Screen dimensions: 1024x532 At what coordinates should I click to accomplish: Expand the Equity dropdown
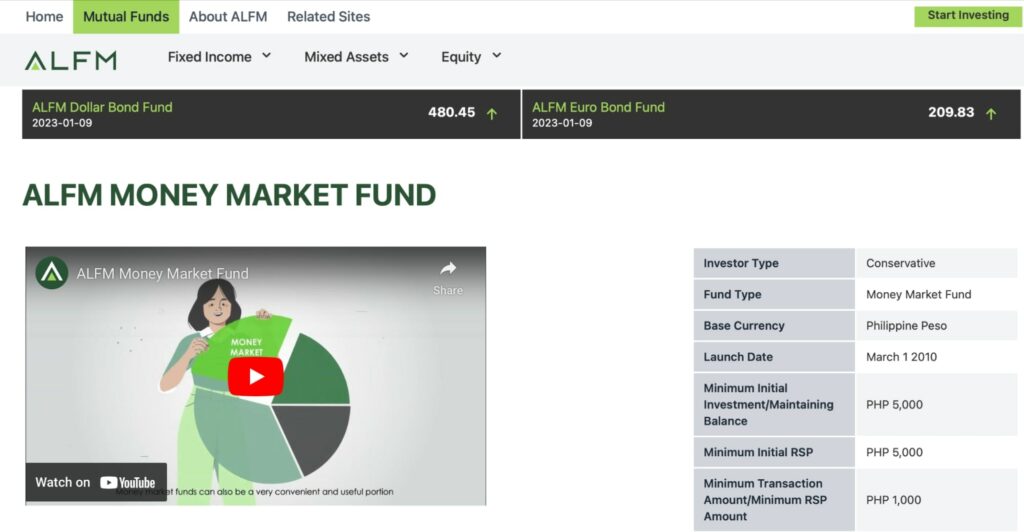point(471,57)
